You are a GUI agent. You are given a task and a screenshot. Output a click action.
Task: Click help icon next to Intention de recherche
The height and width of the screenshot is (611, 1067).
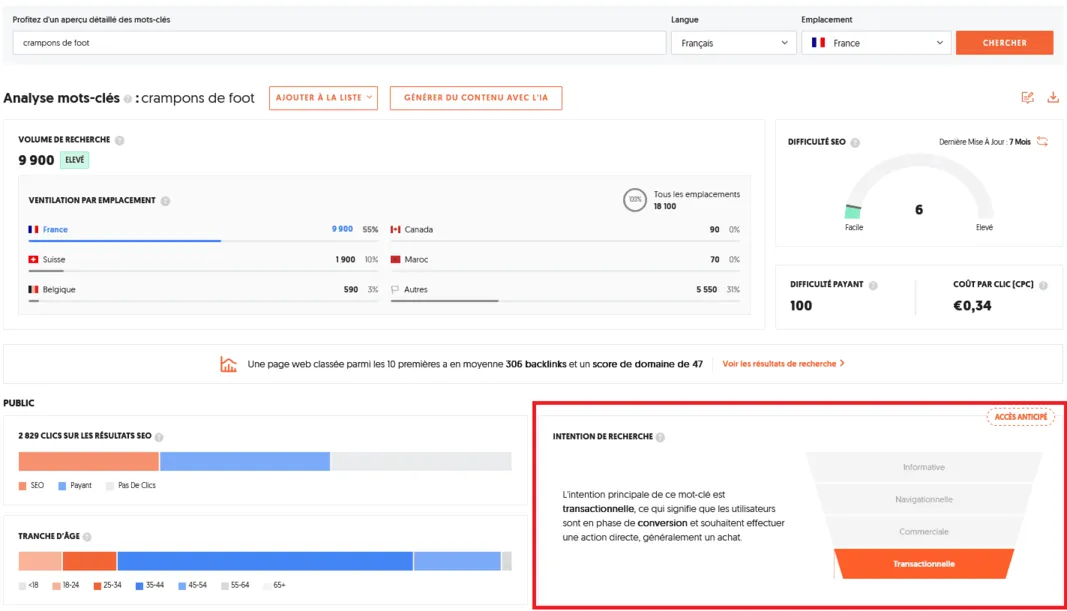coord(660,437)
